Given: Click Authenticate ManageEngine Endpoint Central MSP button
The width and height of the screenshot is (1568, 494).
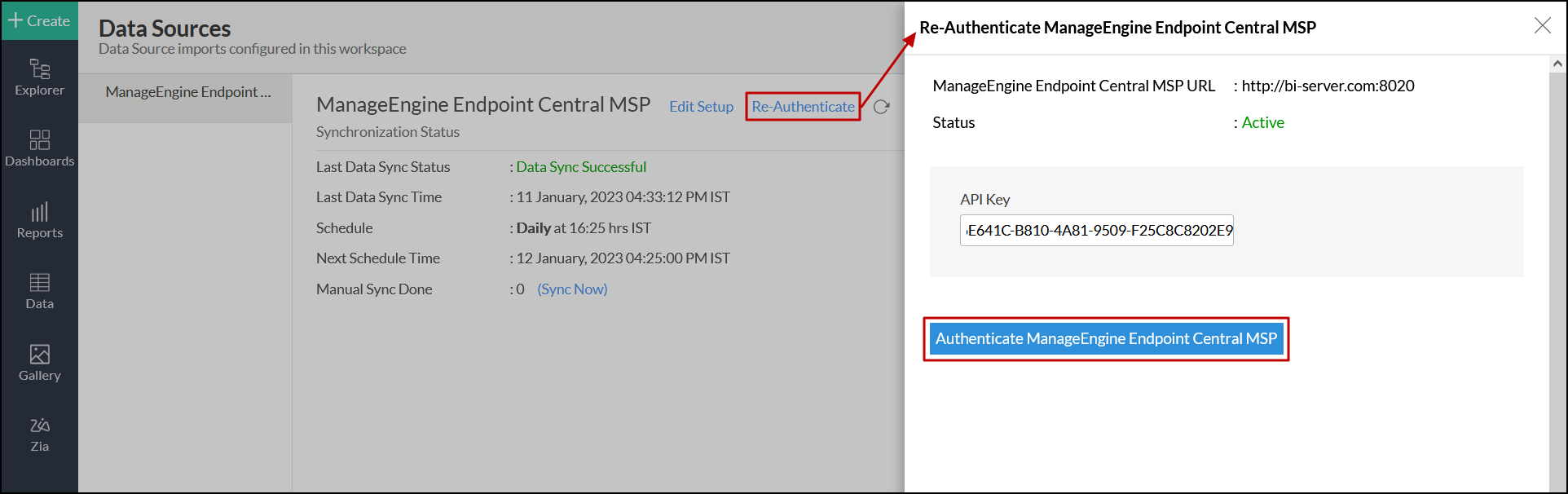Looking at the screenshot, I should pos(1106,339).
